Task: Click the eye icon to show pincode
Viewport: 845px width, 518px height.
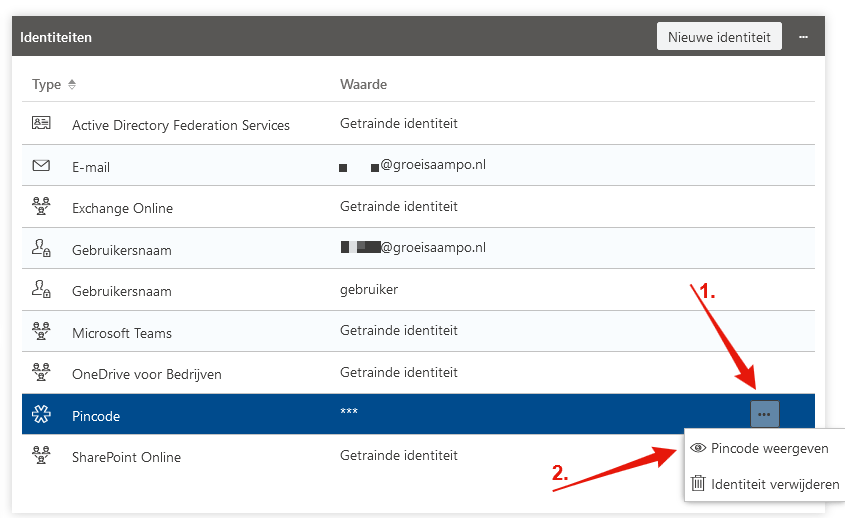Action: click(699, 448)
